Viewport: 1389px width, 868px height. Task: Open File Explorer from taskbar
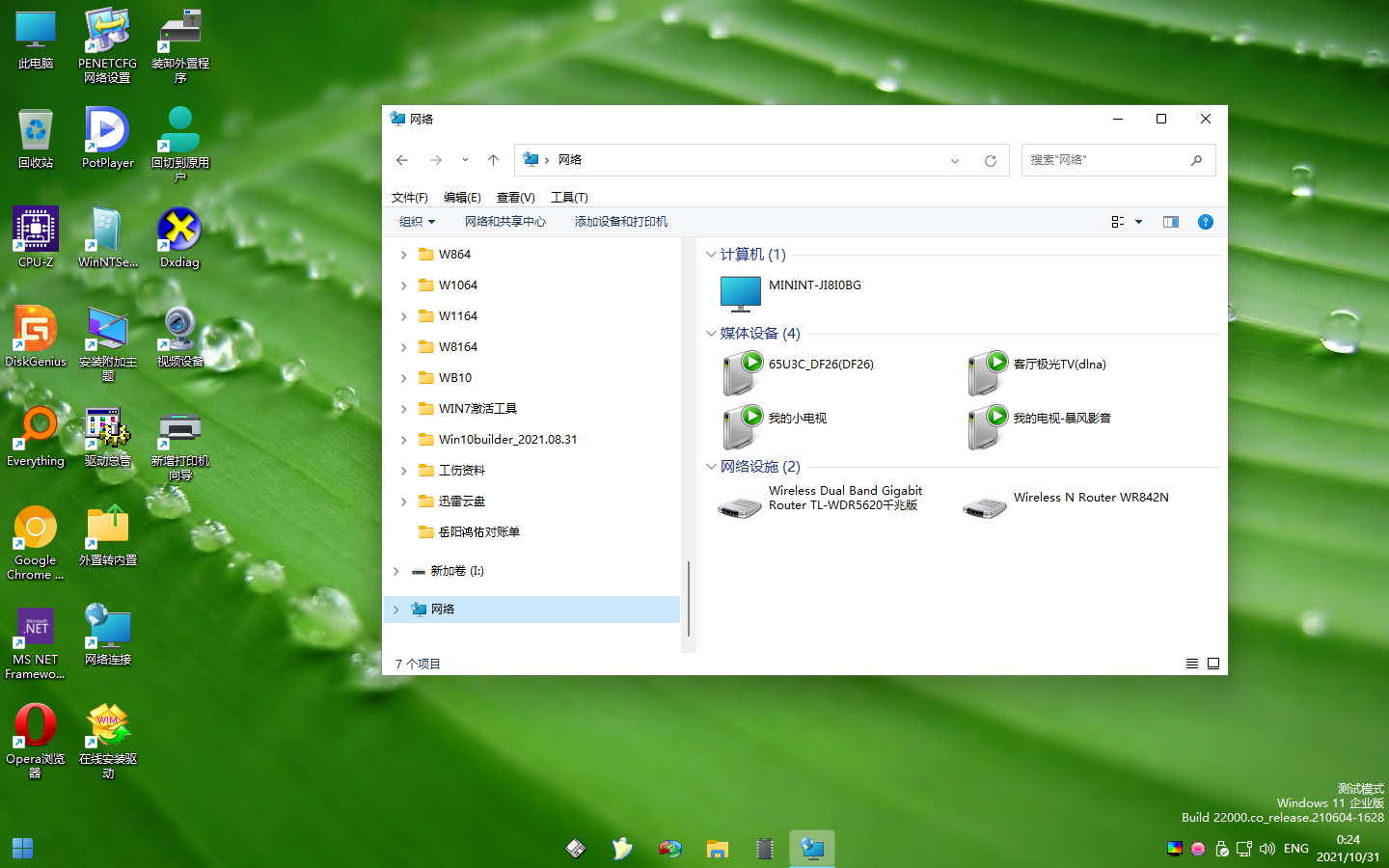(x=717, y=849)
